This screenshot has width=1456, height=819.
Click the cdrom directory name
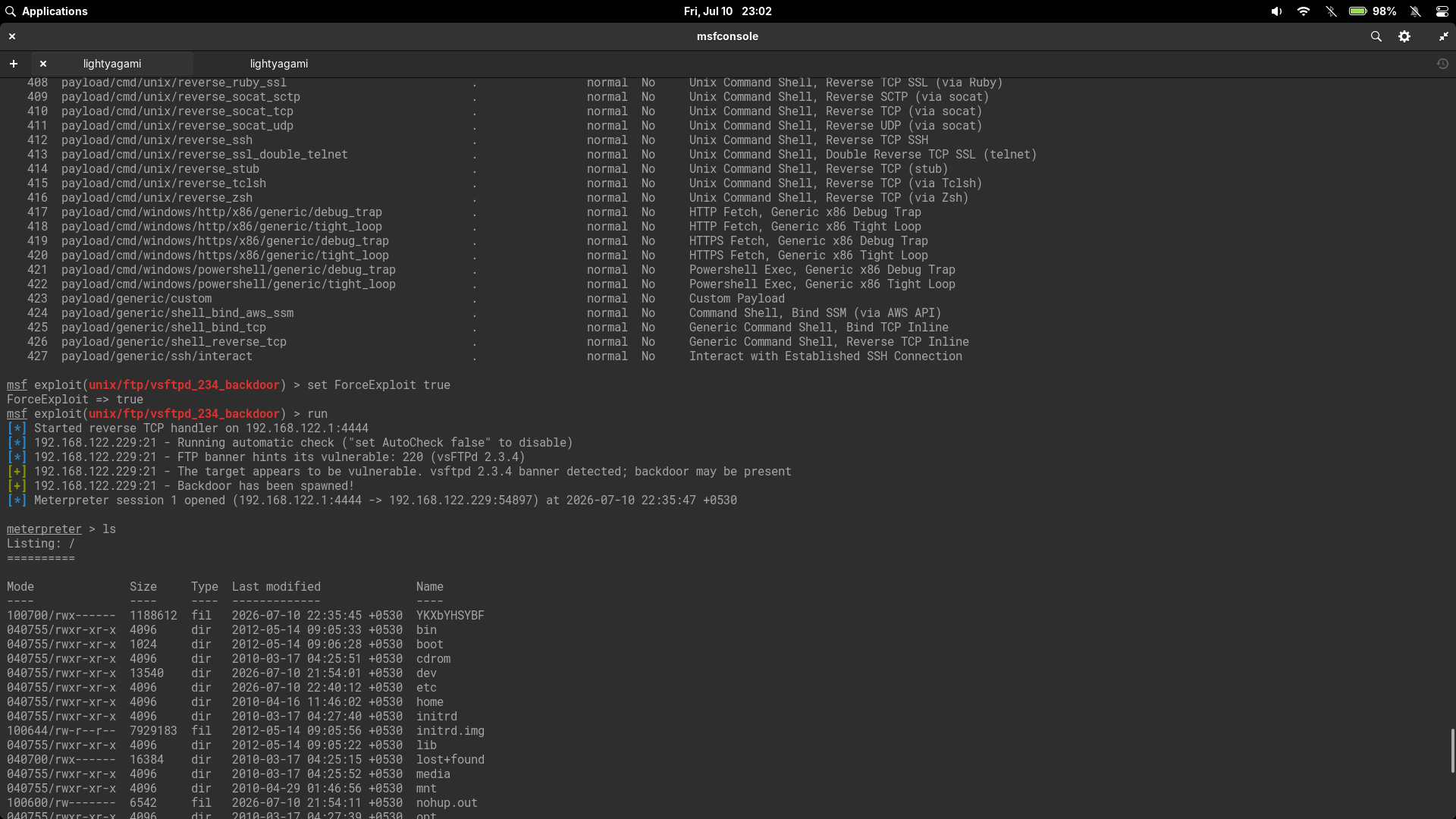[433, 659]
